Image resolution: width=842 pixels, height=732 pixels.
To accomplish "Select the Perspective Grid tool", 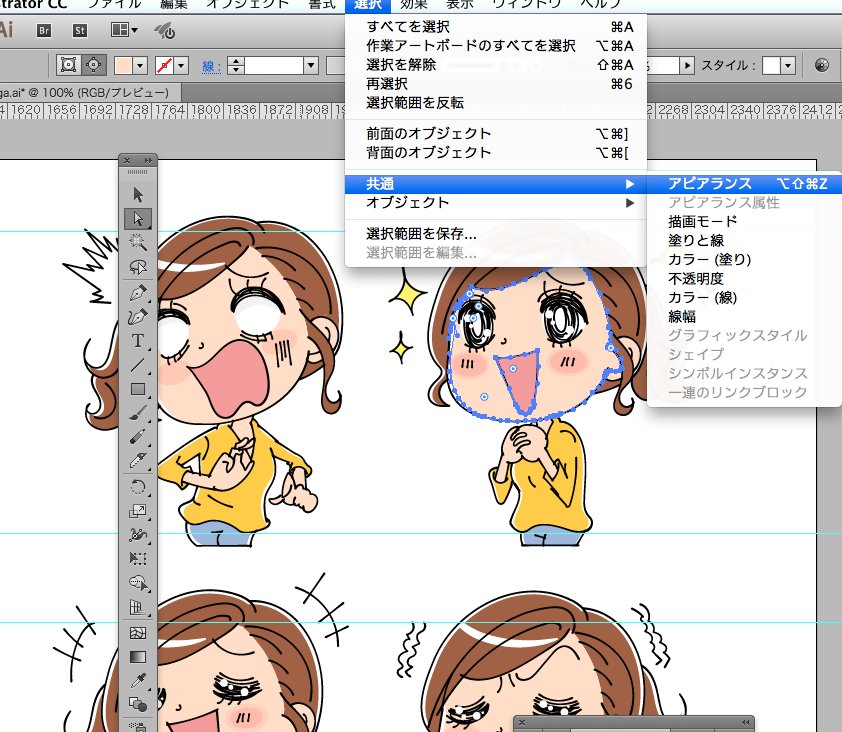I will 138,607.
